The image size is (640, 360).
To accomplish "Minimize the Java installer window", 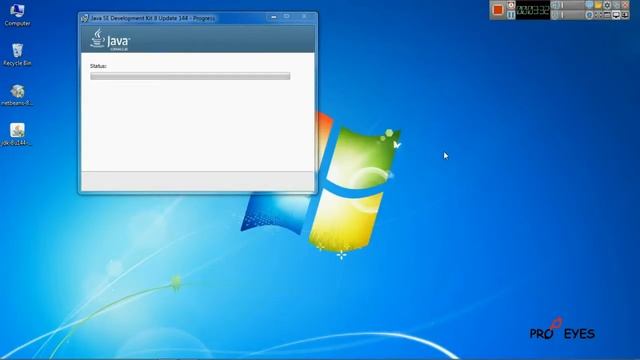I will [x=273, y=17].
